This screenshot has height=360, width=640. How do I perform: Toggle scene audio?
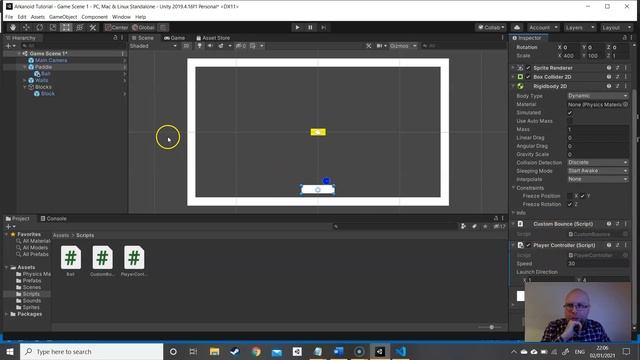pyautogui.click(x=210, y=46)
